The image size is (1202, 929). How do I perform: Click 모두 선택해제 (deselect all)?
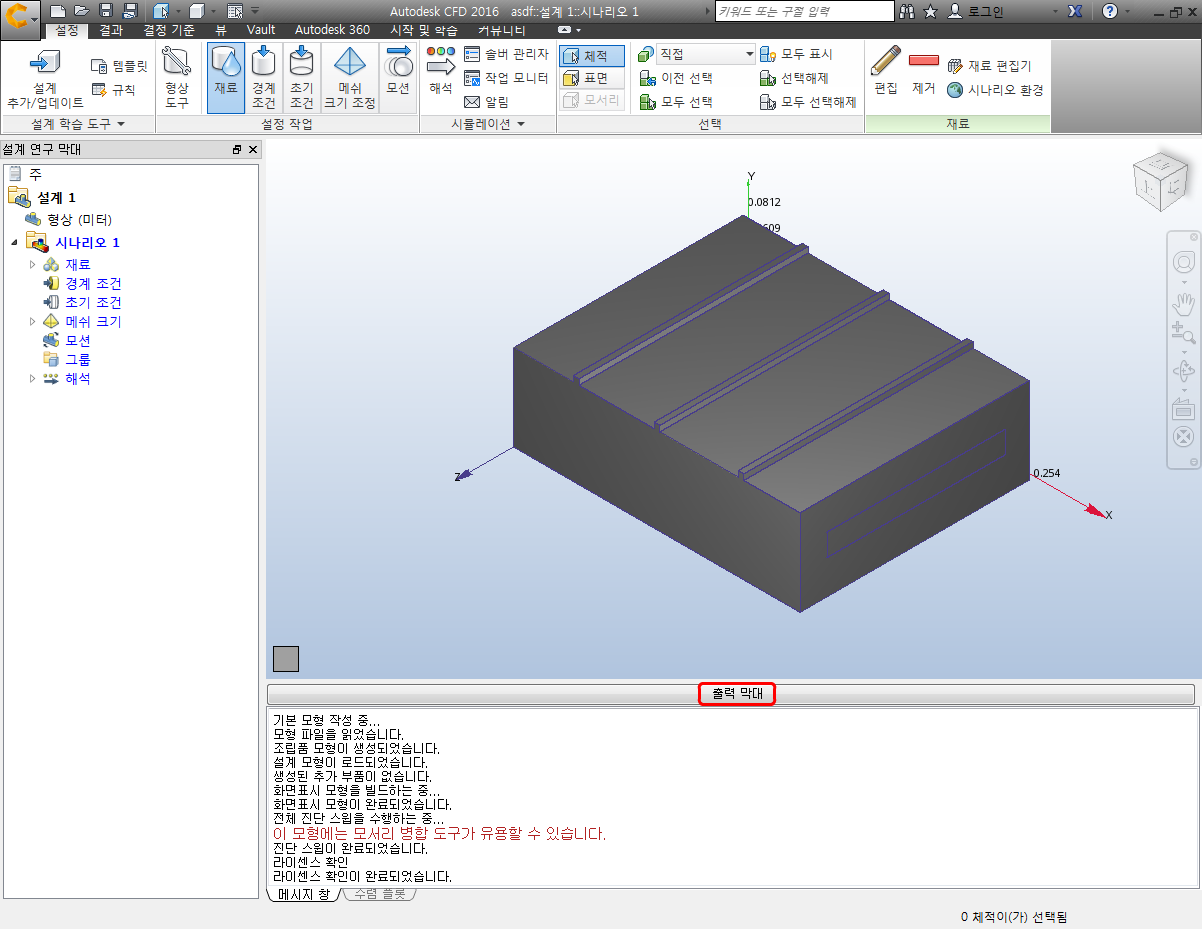point(808,101)
